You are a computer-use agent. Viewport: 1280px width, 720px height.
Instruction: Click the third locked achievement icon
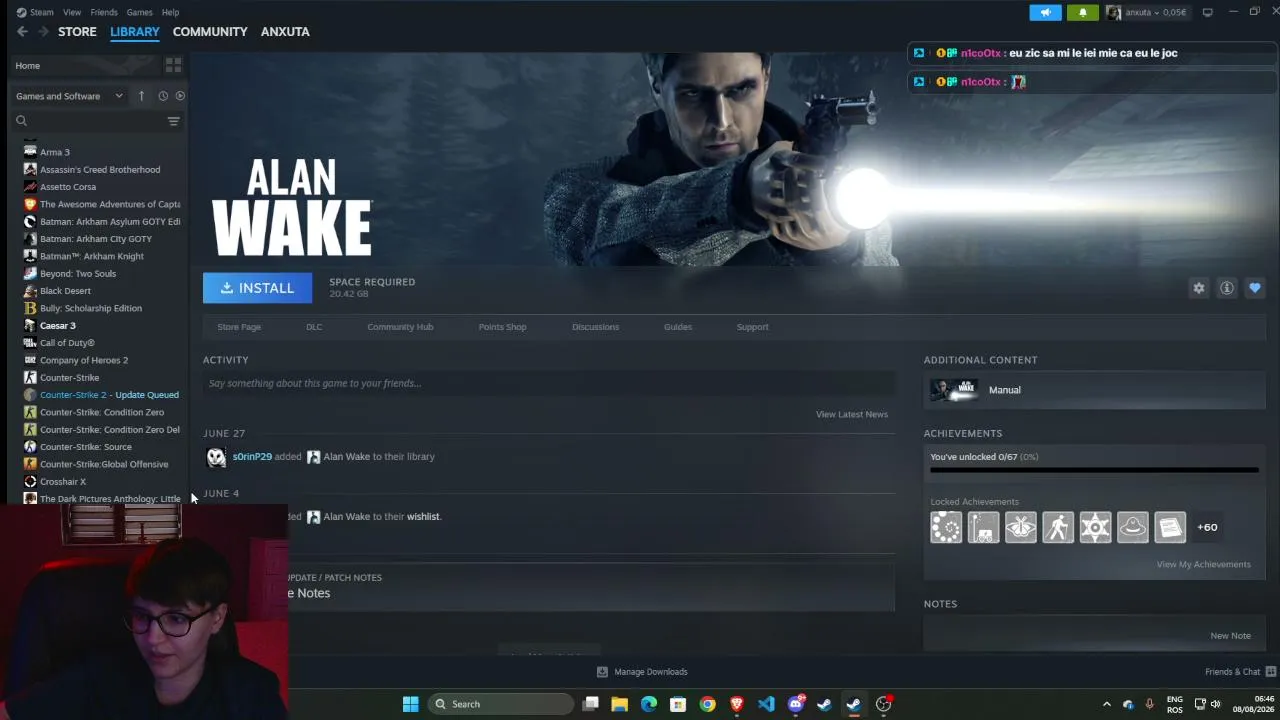point(1021,527)
